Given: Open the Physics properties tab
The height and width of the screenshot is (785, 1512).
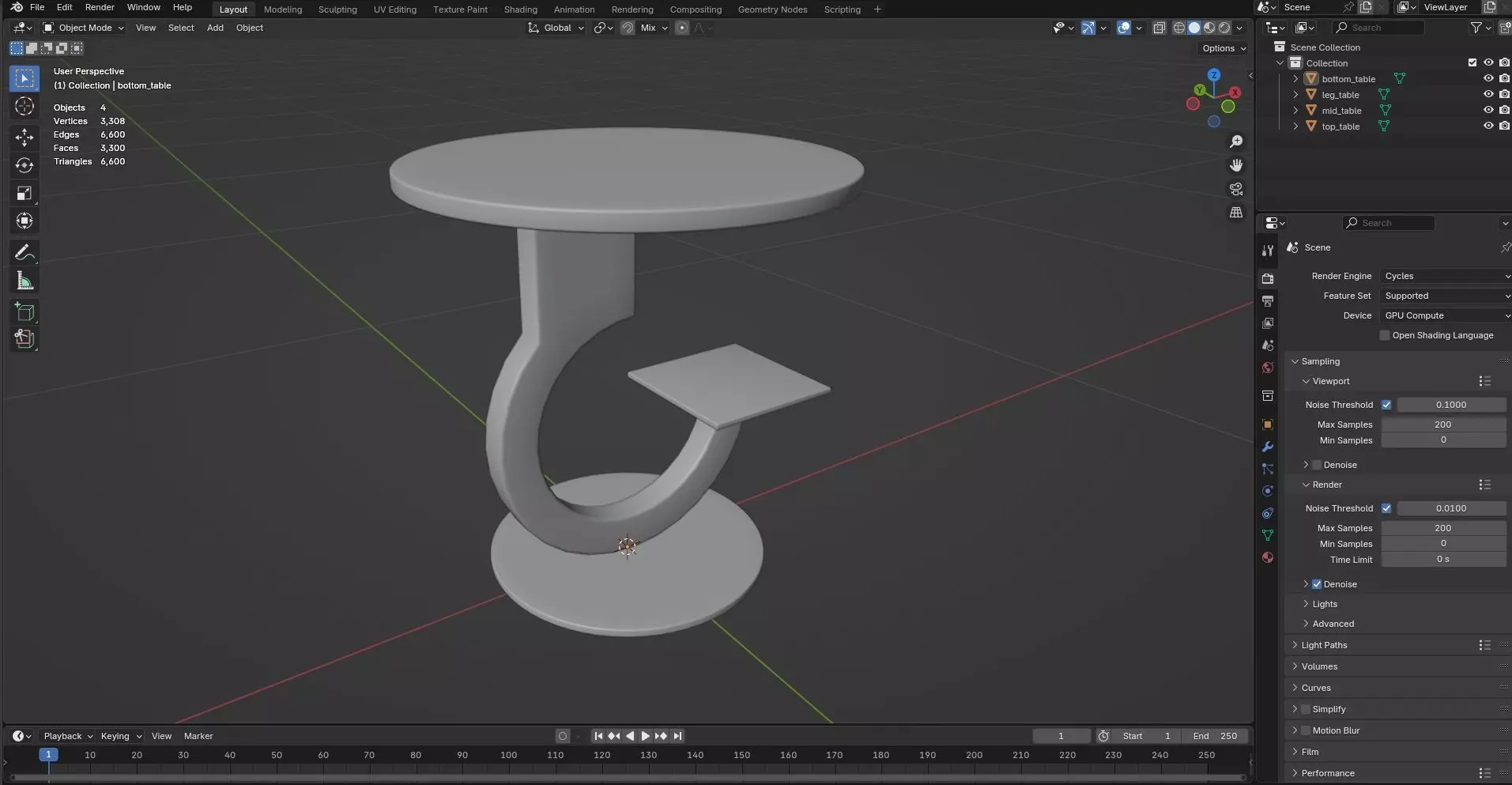Looking at the screenshot, I should click(x=1268, y=491).
